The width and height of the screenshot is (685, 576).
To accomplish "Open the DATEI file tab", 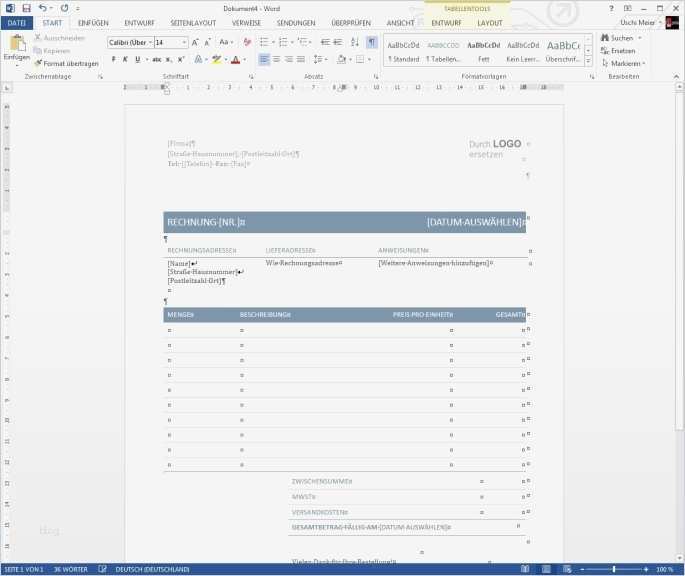I will (17, 23).
